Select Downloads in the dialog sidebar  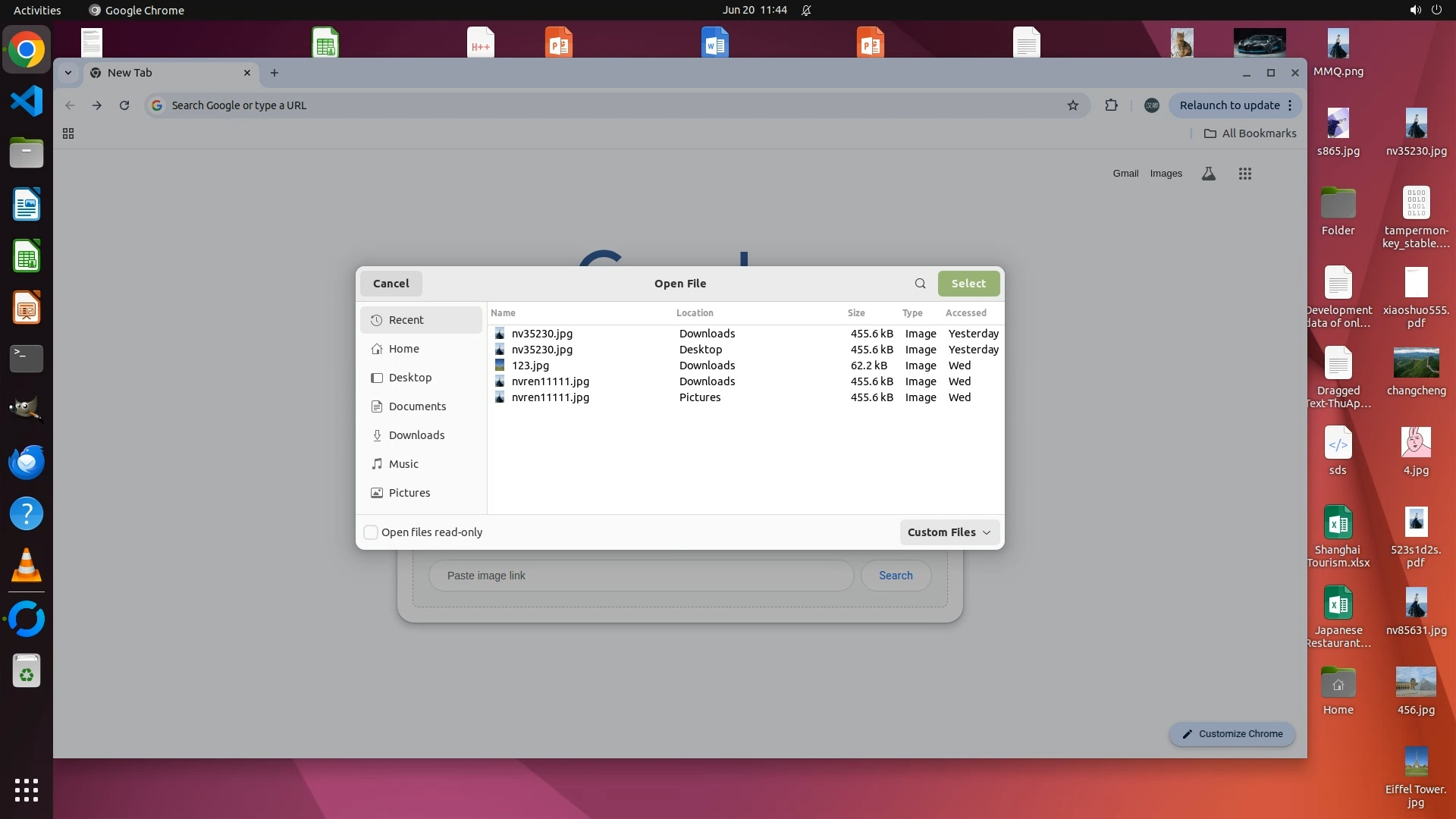pyautogui.click(x=416, y=435)
